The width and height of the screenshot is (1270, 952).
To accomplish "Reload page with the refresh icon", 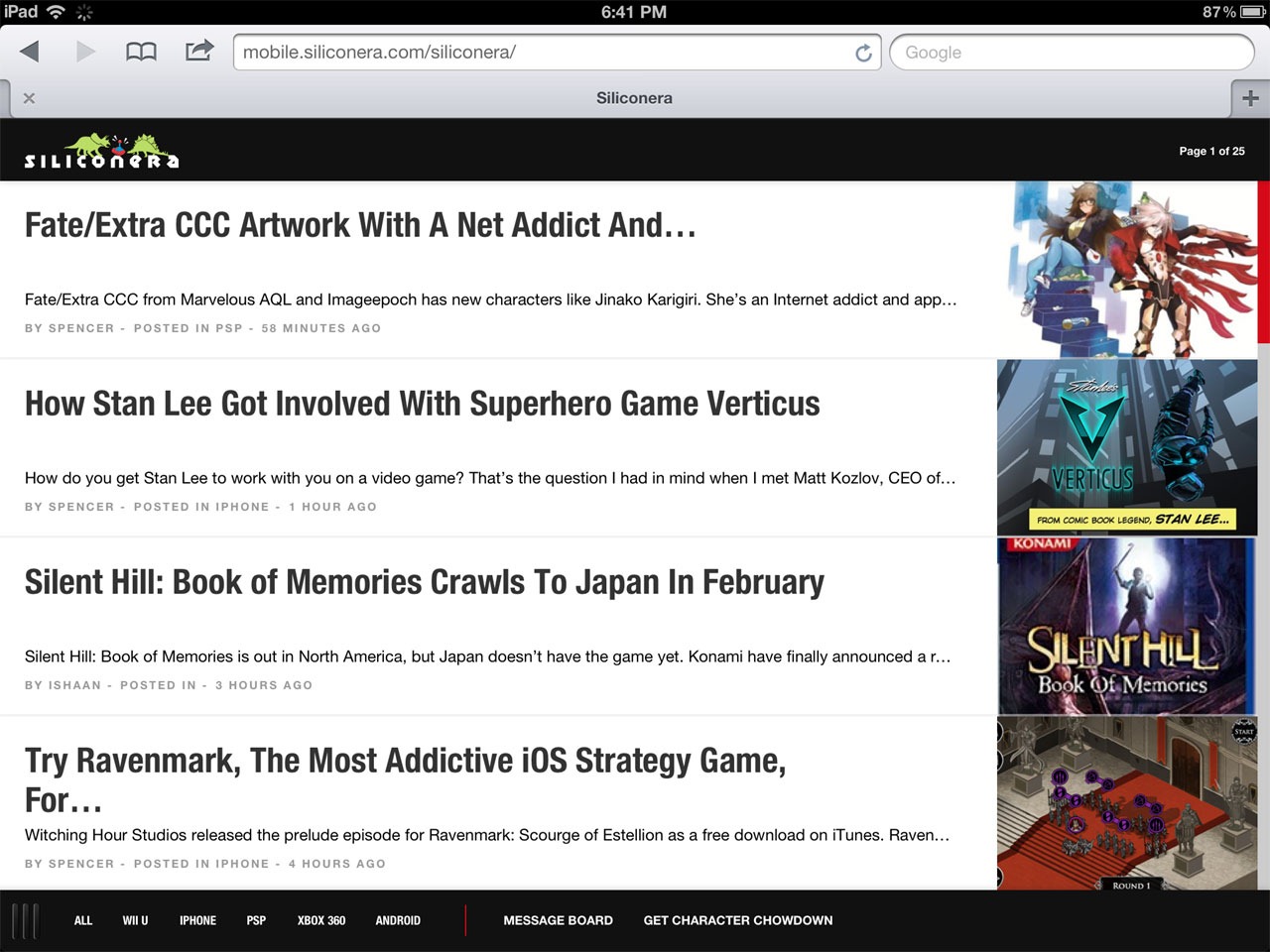I will [x=863, y=53].
